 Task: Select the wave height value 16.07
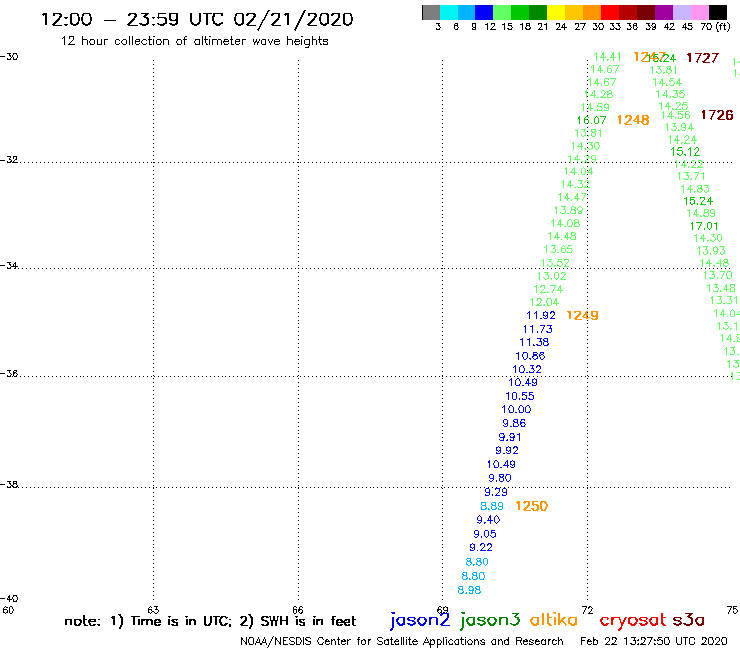click(x=591, y=120)
